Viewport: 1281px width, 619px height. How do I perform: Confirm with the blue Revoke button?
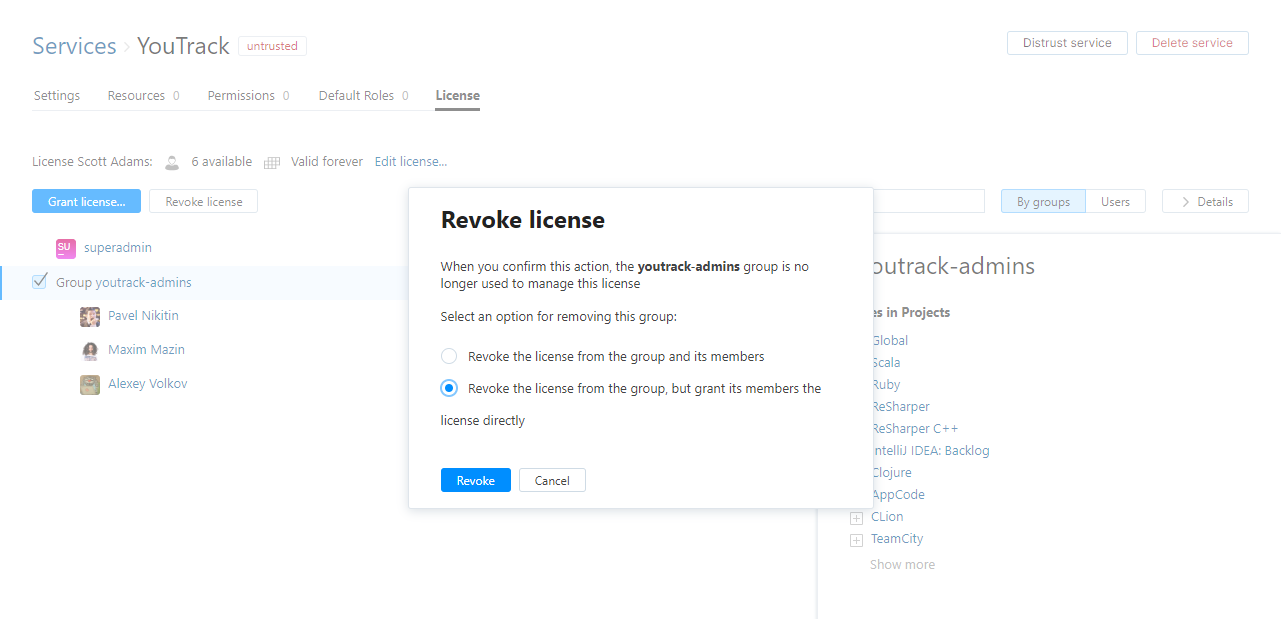(475, 481)
